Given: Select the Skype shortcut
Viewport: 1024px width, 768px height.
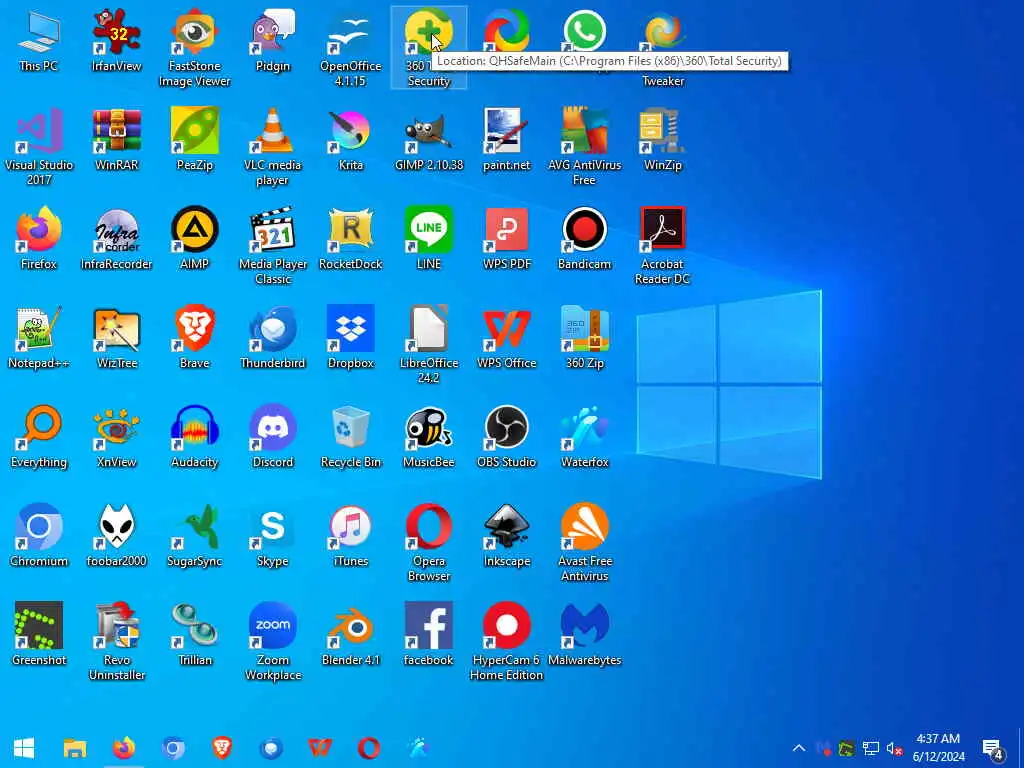Looking at the screenshot, I should (273, 536).
